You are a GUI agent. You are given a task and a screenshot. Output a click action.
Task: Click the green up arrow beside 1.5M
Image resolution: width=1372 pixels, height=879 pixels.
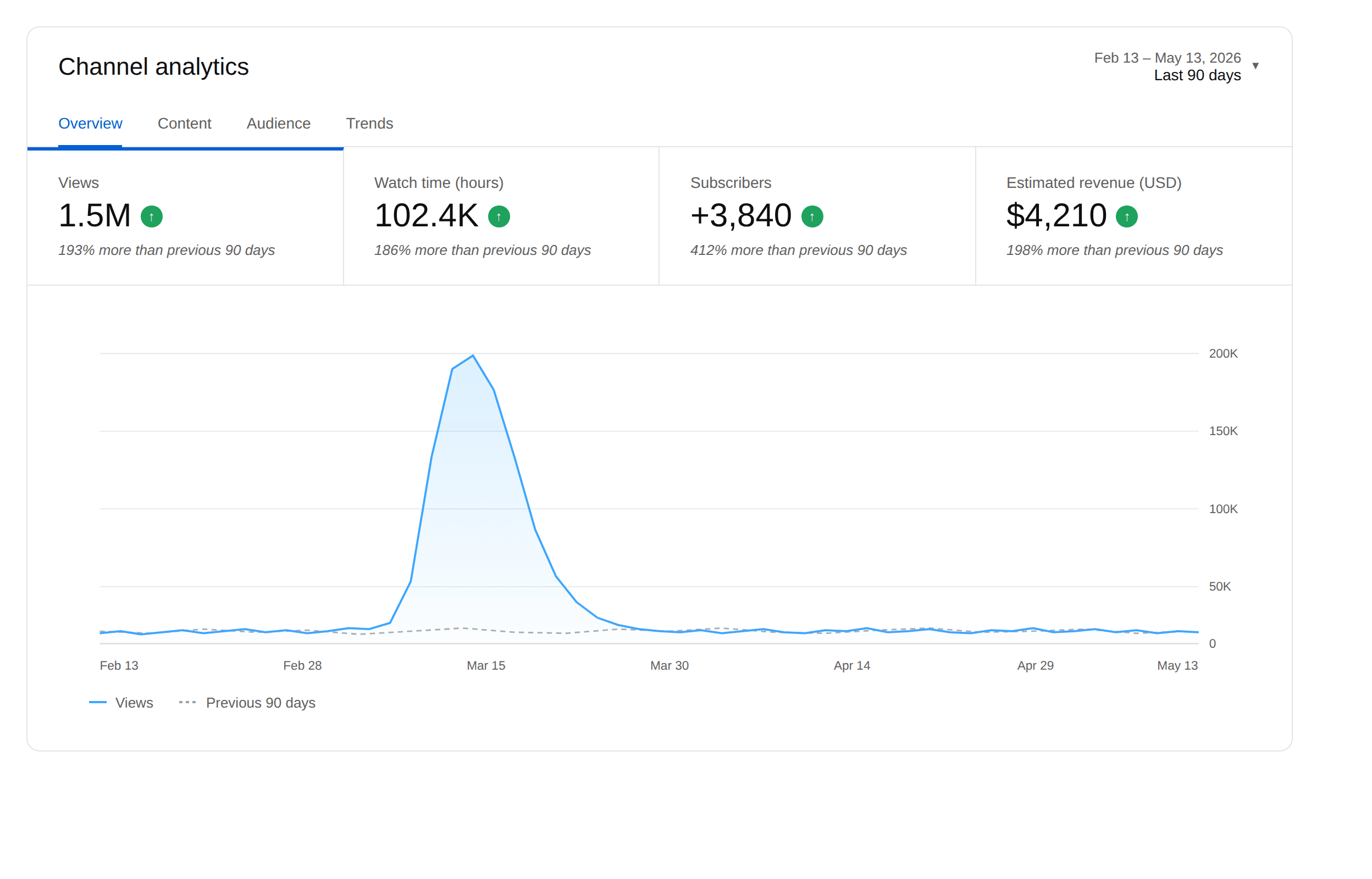[x=151, y=216]
